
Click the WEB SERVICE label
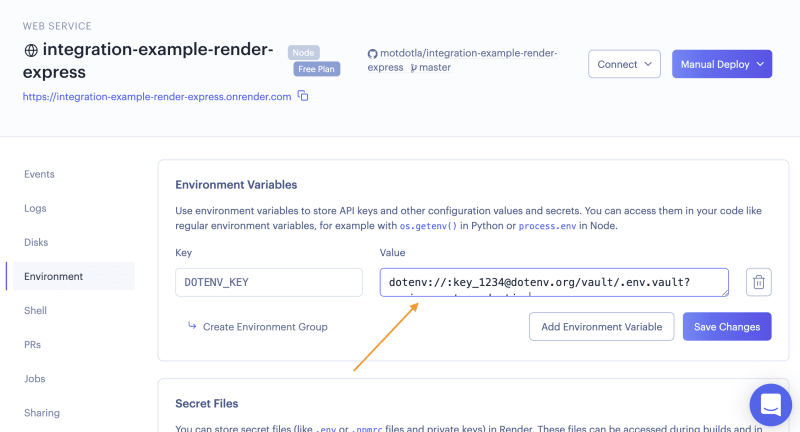(x=57, y=26)
